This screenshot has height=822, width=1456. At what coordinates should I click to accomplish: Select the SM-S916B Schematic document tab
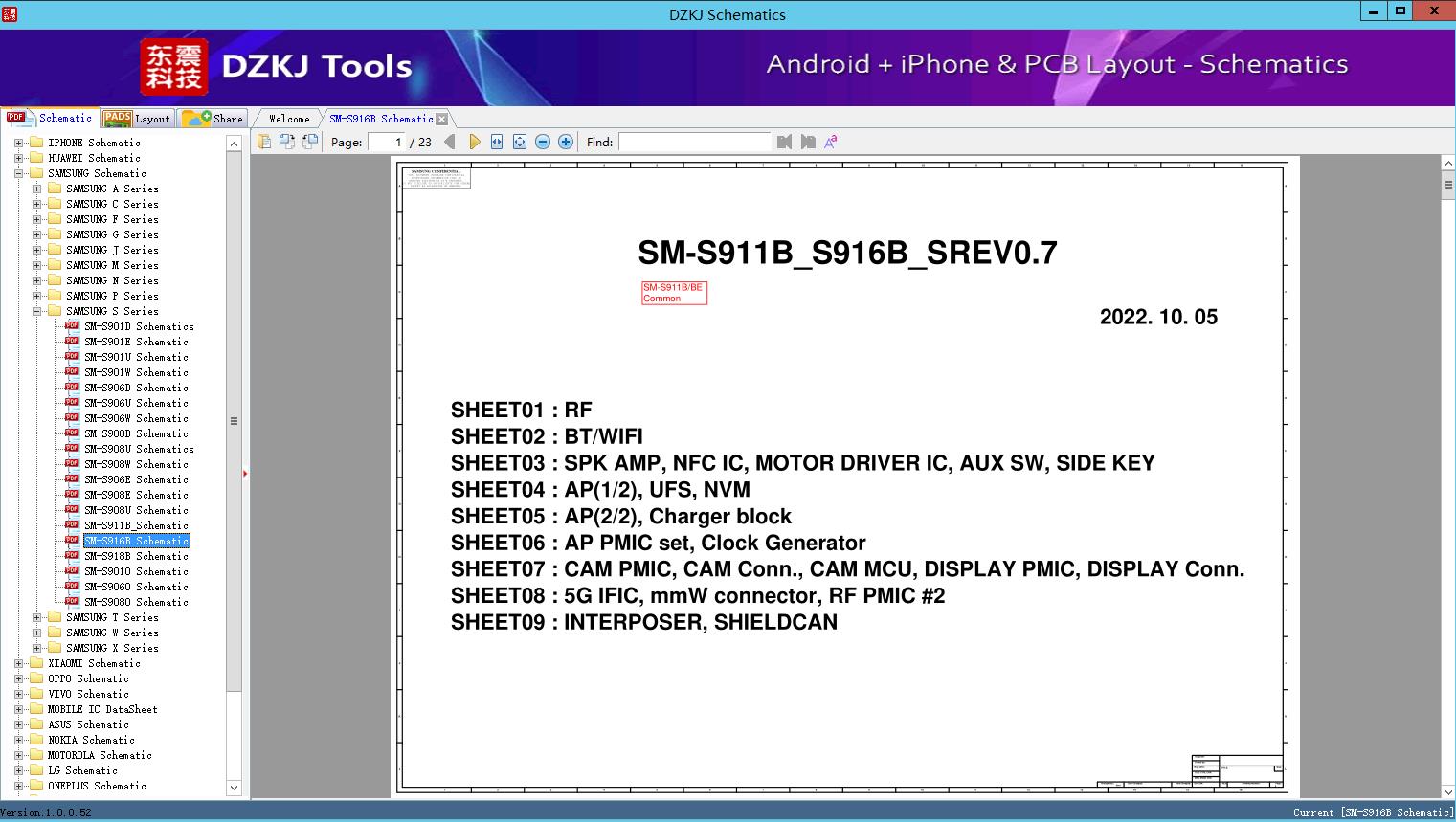tap(381, 119)
